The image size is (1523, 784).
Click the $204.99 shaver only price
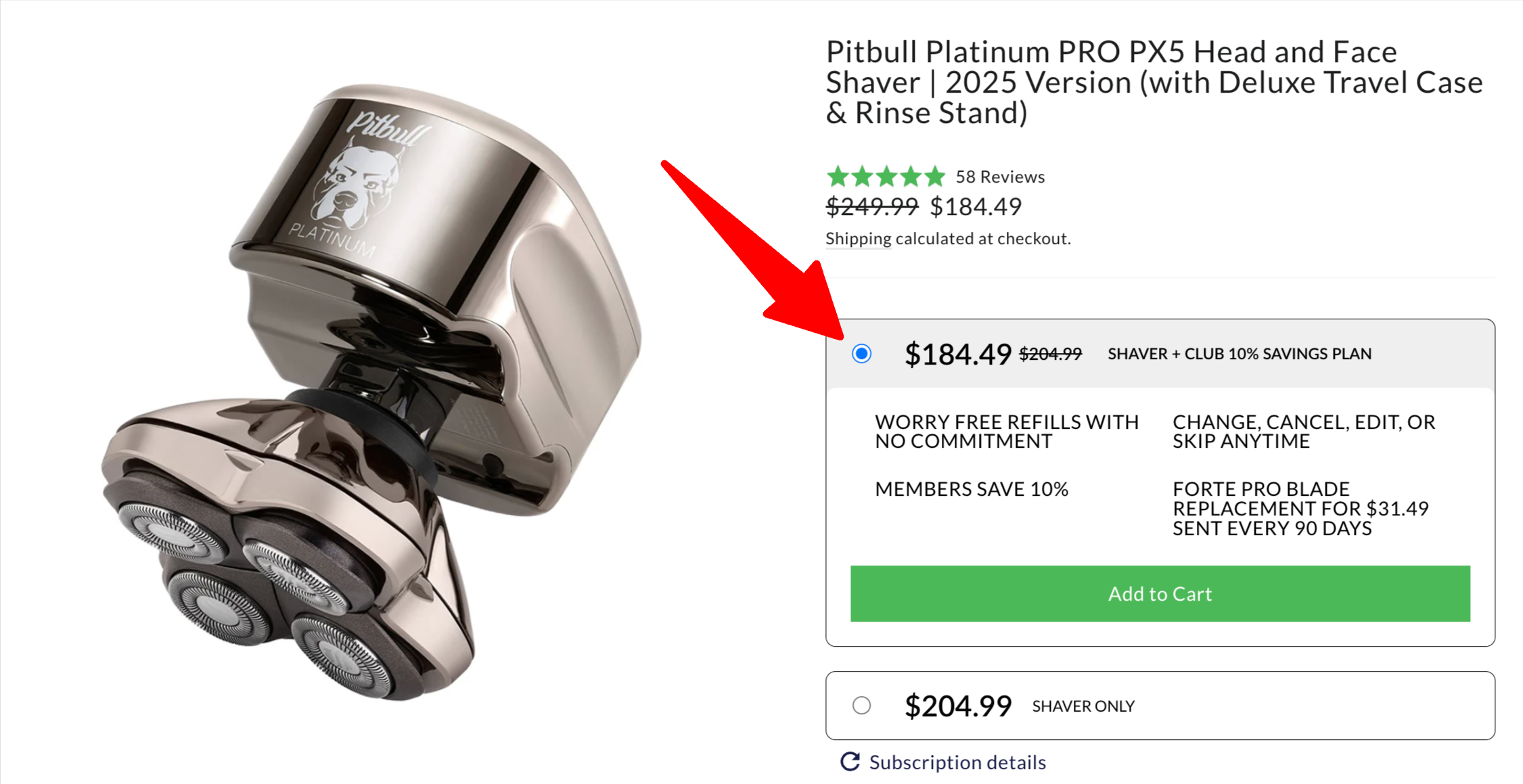[x=957, y=706]
